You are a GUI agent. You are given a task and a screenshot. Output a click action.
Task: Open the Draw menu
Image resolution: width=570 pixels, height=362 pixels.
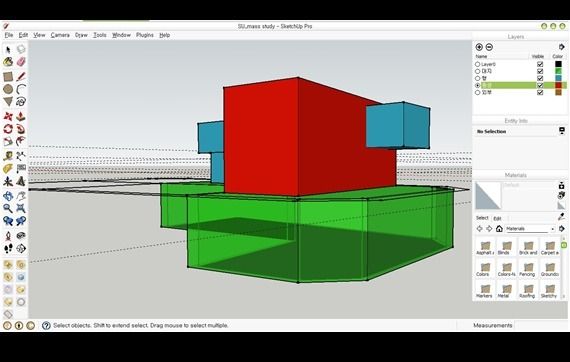point(81,35)
